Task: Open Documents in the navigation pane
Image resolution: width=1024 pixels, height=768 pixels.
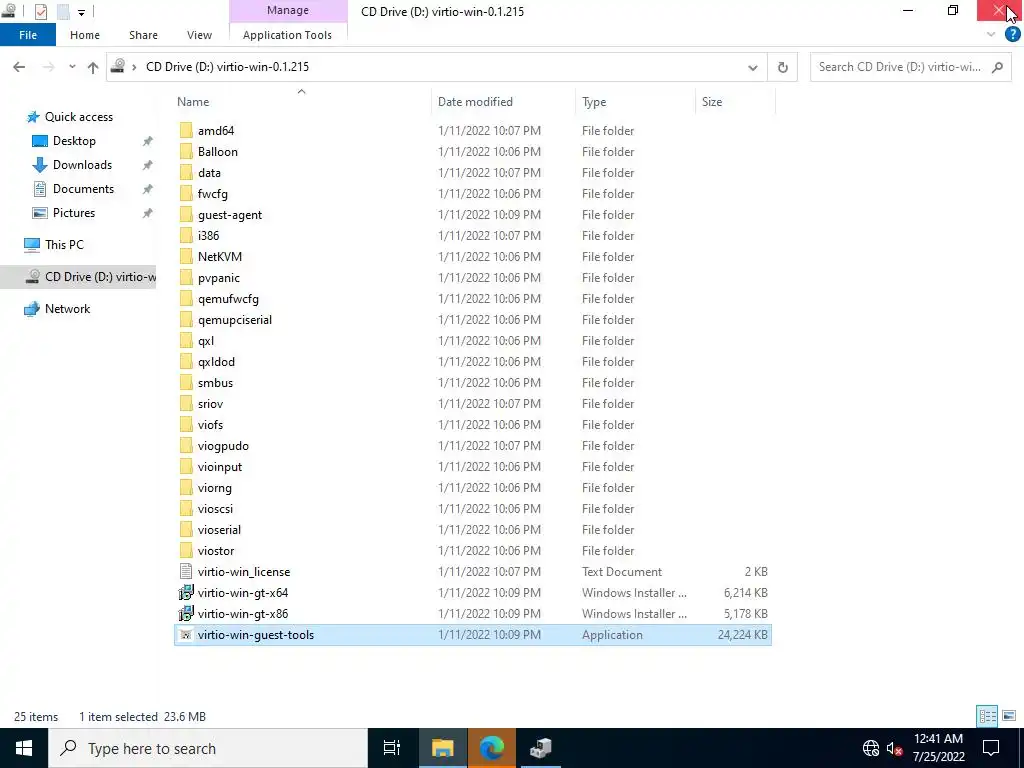Action: point(83,189)
